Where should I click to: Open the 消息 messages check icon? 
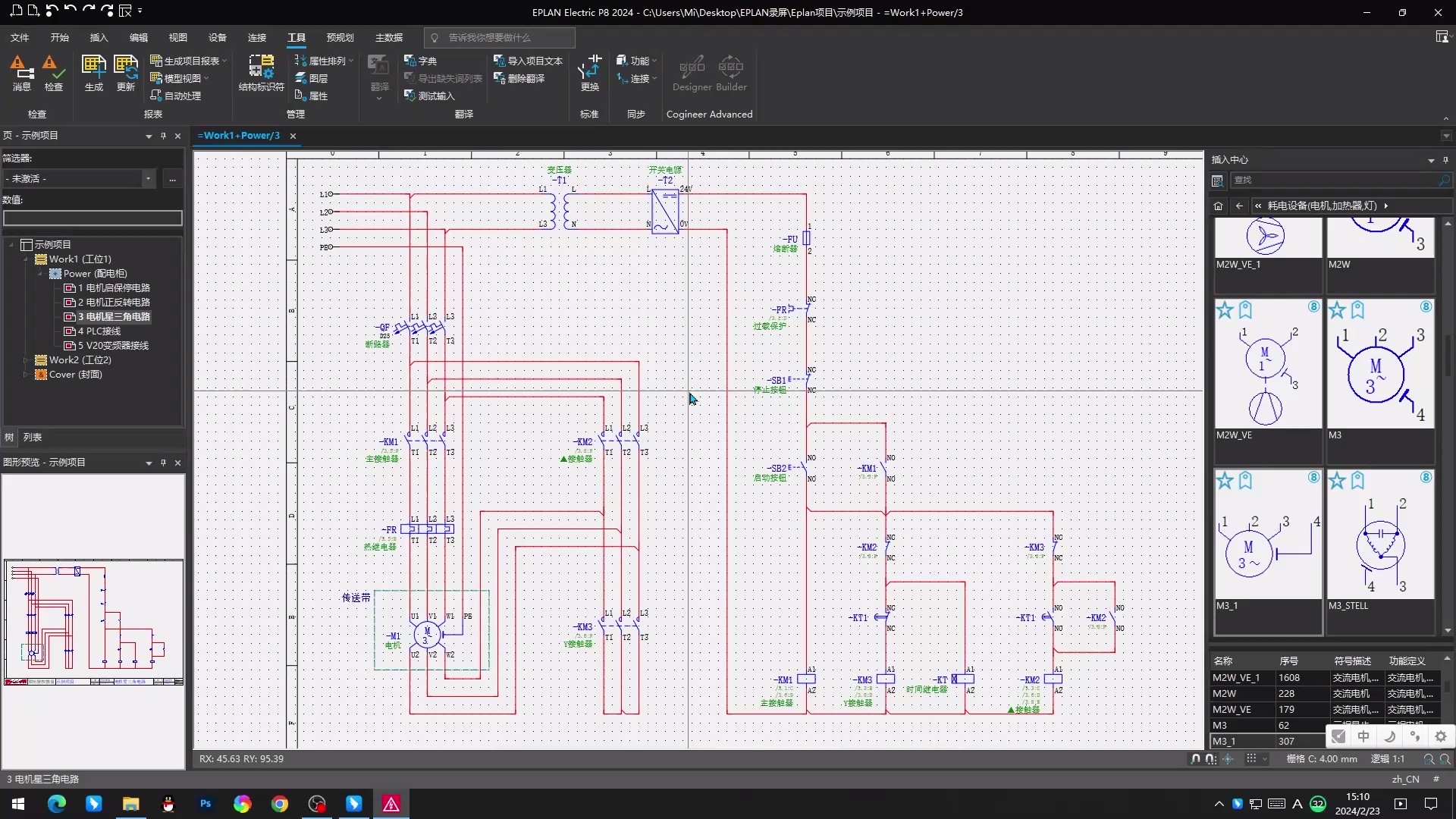click(22, 74)
